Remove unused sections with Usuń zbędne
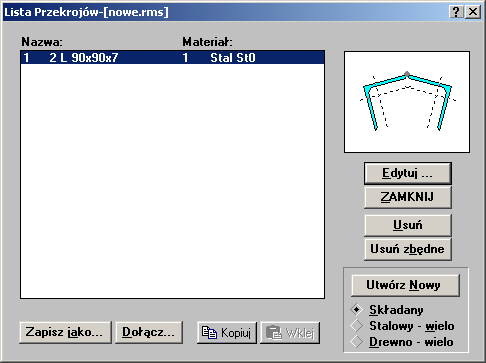Screen dimensions: 486x363 click(x=408, y=249)
